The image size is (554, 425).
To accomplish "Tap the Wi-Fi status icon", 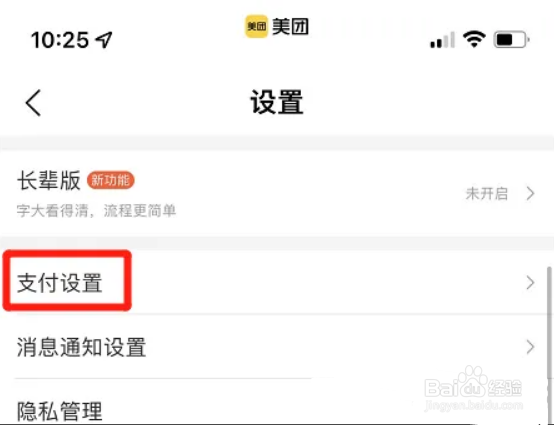I will [x=475, y=39].
